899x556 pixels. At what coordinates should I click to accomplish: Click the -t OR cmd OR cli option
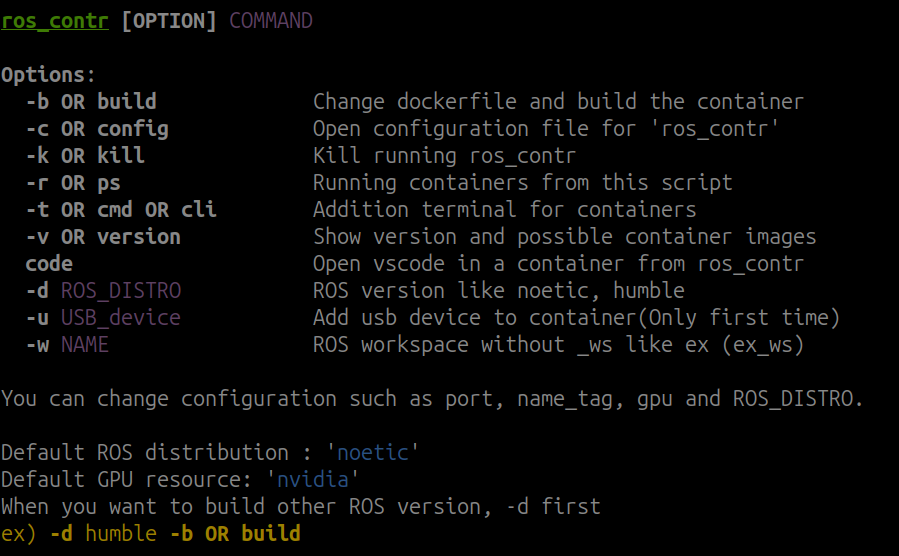click(122, 209)
